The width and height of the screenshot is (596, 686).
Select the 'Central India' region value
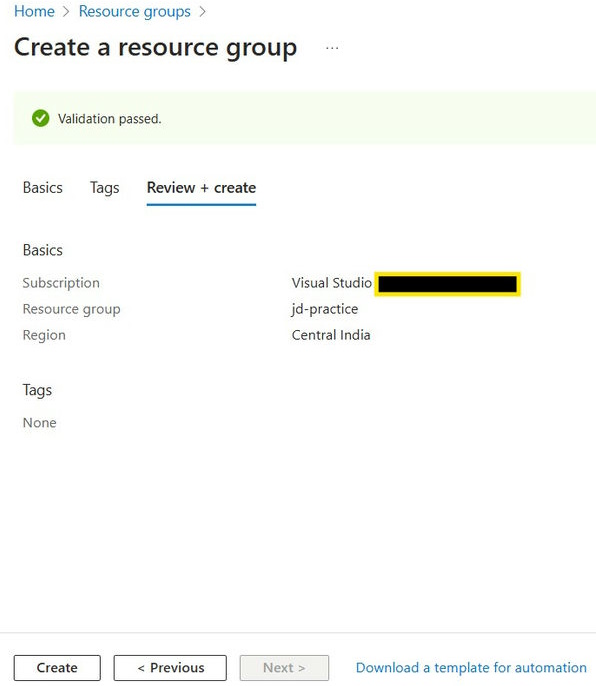point(331,335)
